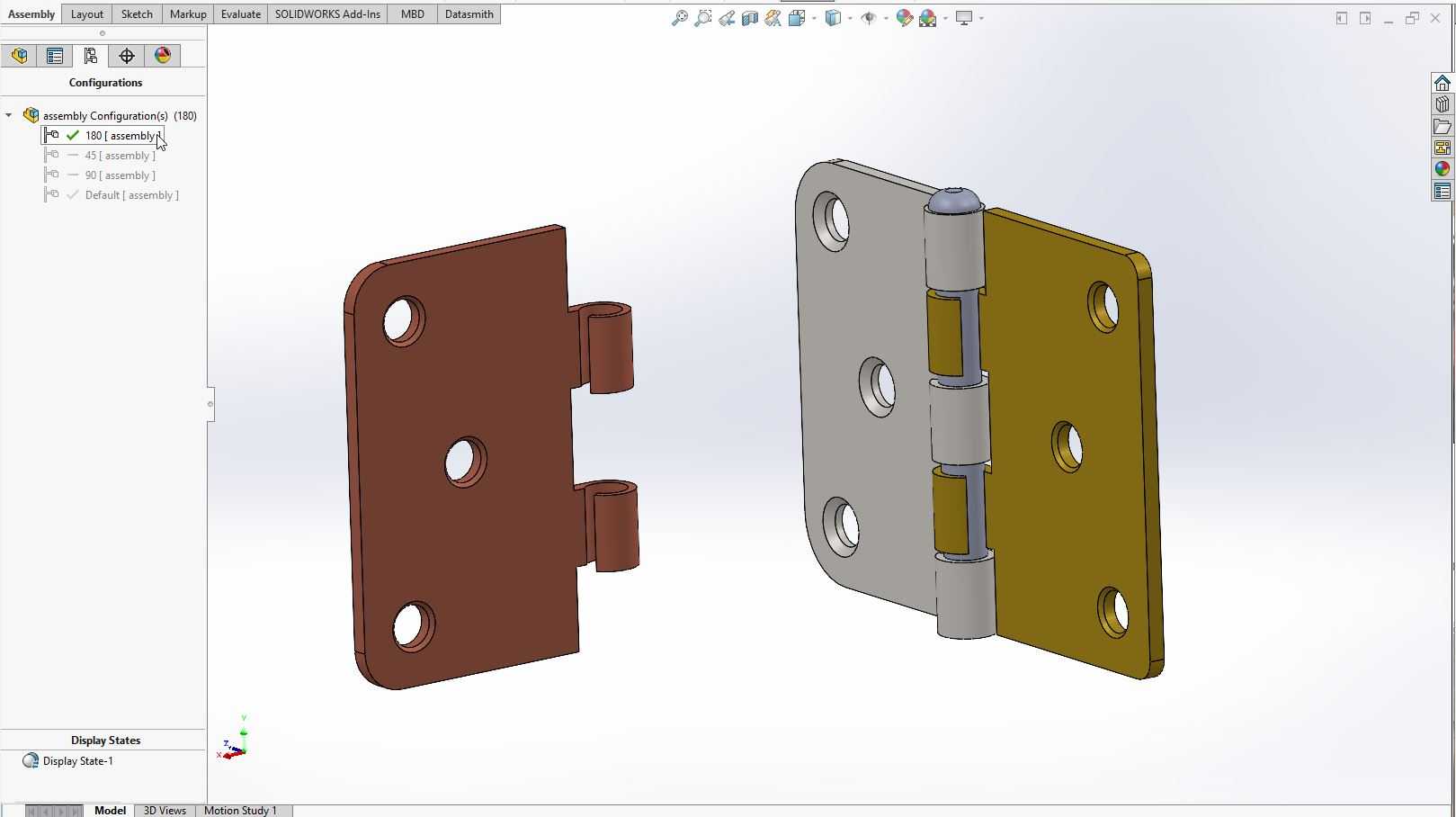Open the File Explorer task pane icon

(1443, 126)
